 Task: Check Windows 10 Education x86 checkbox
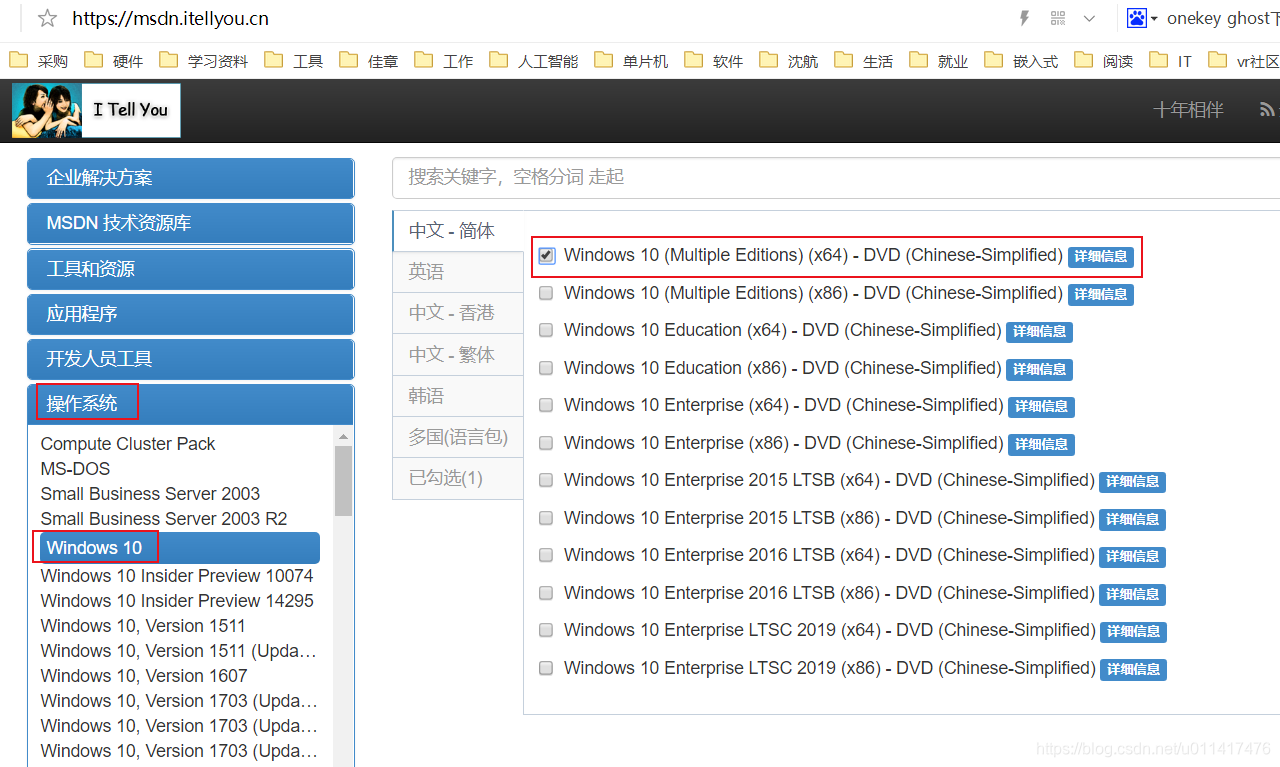546,368
